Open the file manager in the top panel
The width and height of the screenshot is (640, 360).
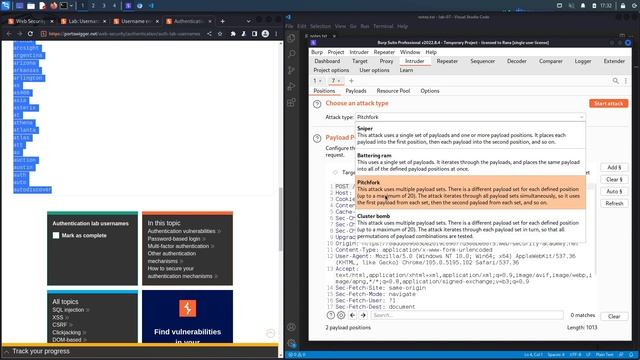click(x=31, y=6)
